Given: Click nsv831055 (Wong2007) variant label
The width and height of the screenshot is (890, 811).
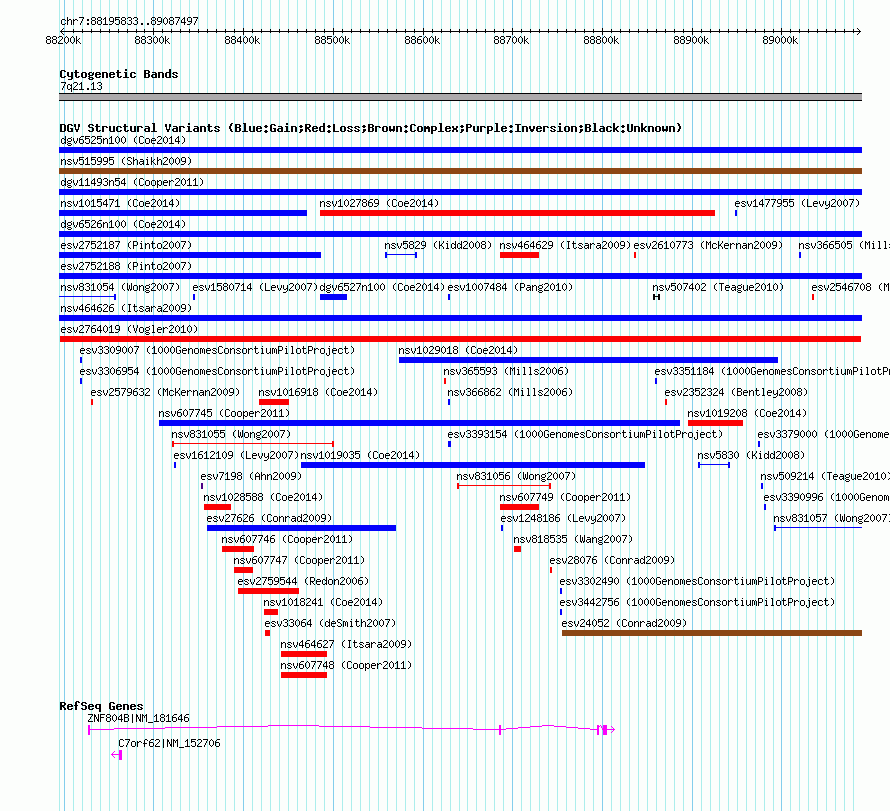Looking at the screenshot, I should [231, 434].
